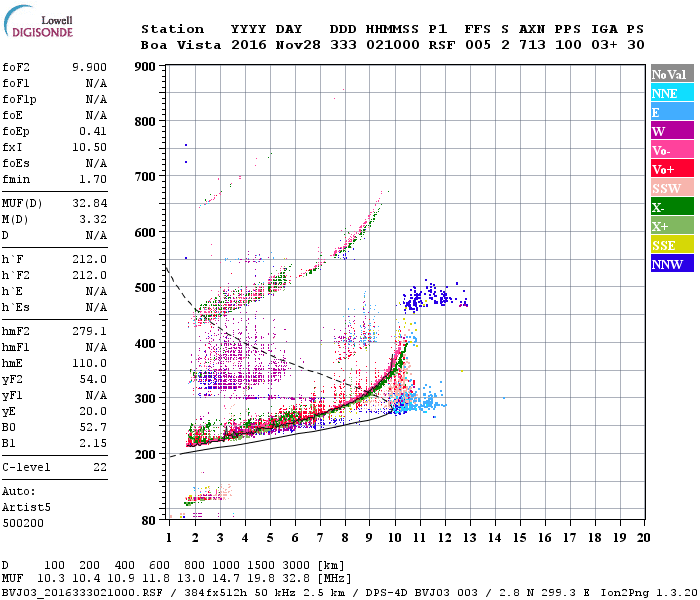
Task: Click the MUF 32.8 table value
Action: click(x=296, y=579)
